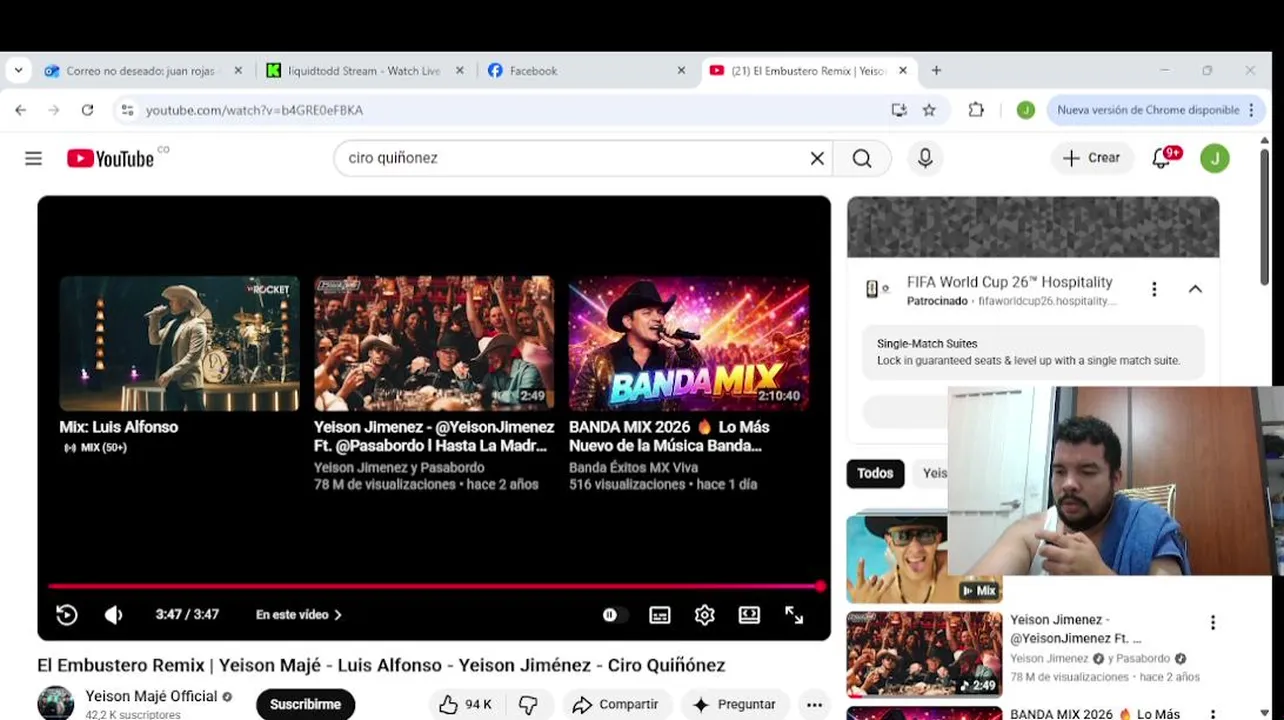The height and width of the screenshot is (720, 1284).
Task: Start voice search with microphone
Action: (925, 158)
